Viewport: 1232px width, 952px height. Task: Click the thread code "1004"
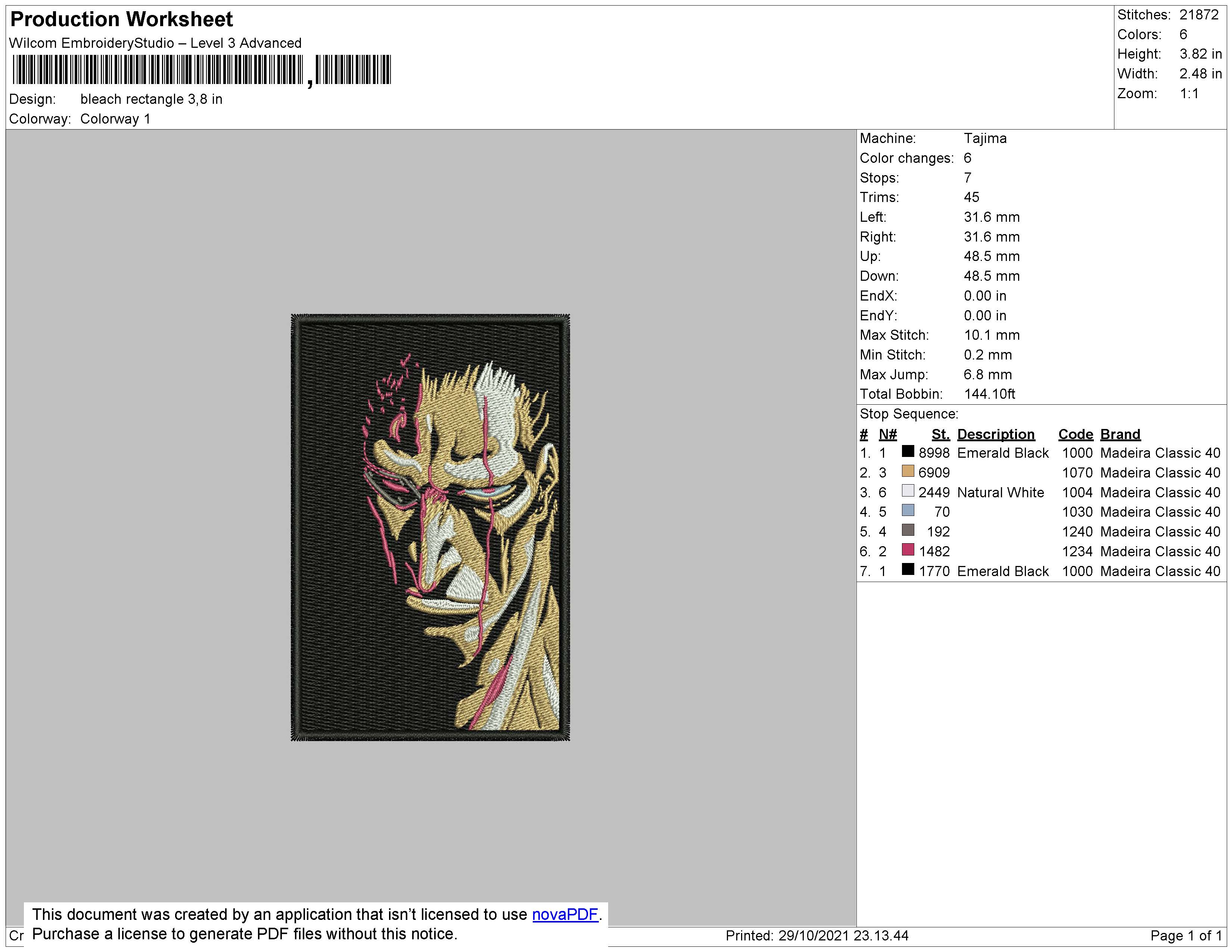(x=1077, y=493)
